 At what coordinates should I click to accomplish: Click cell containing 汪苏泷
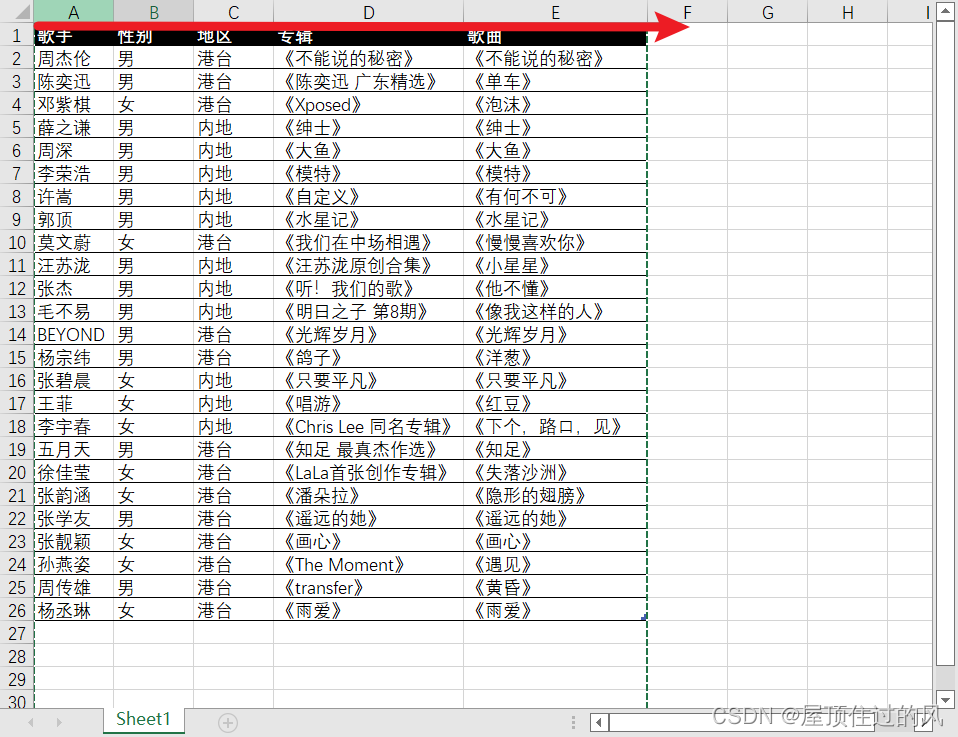(x=74, y=266)
